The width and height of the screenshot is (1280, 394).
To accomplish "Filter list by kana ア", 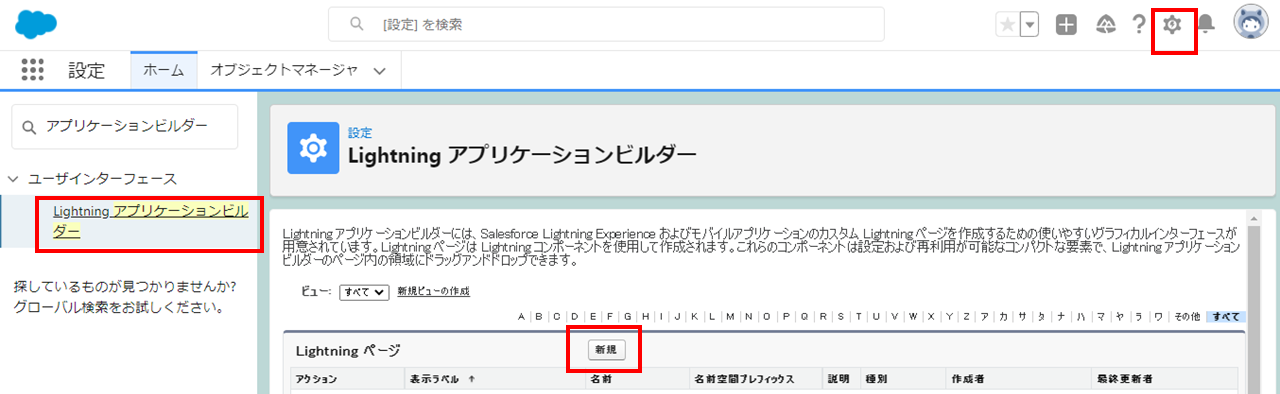I will click(x=984, y=317).
